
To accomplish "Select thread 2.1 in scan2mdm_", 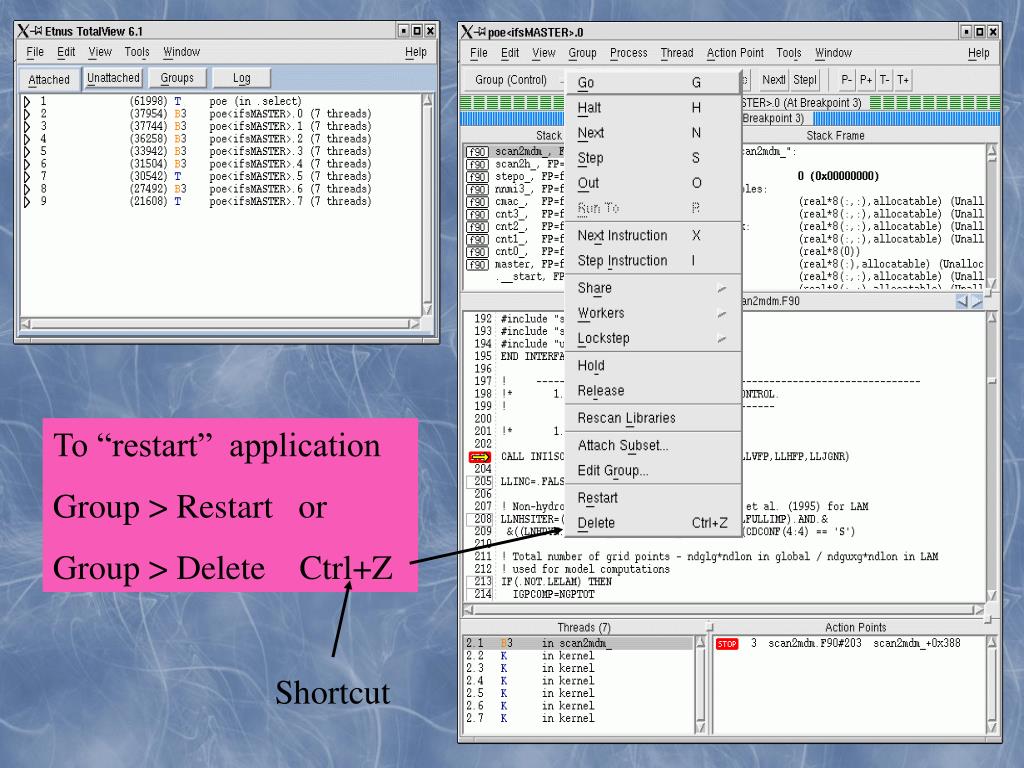I will [578, 643].
